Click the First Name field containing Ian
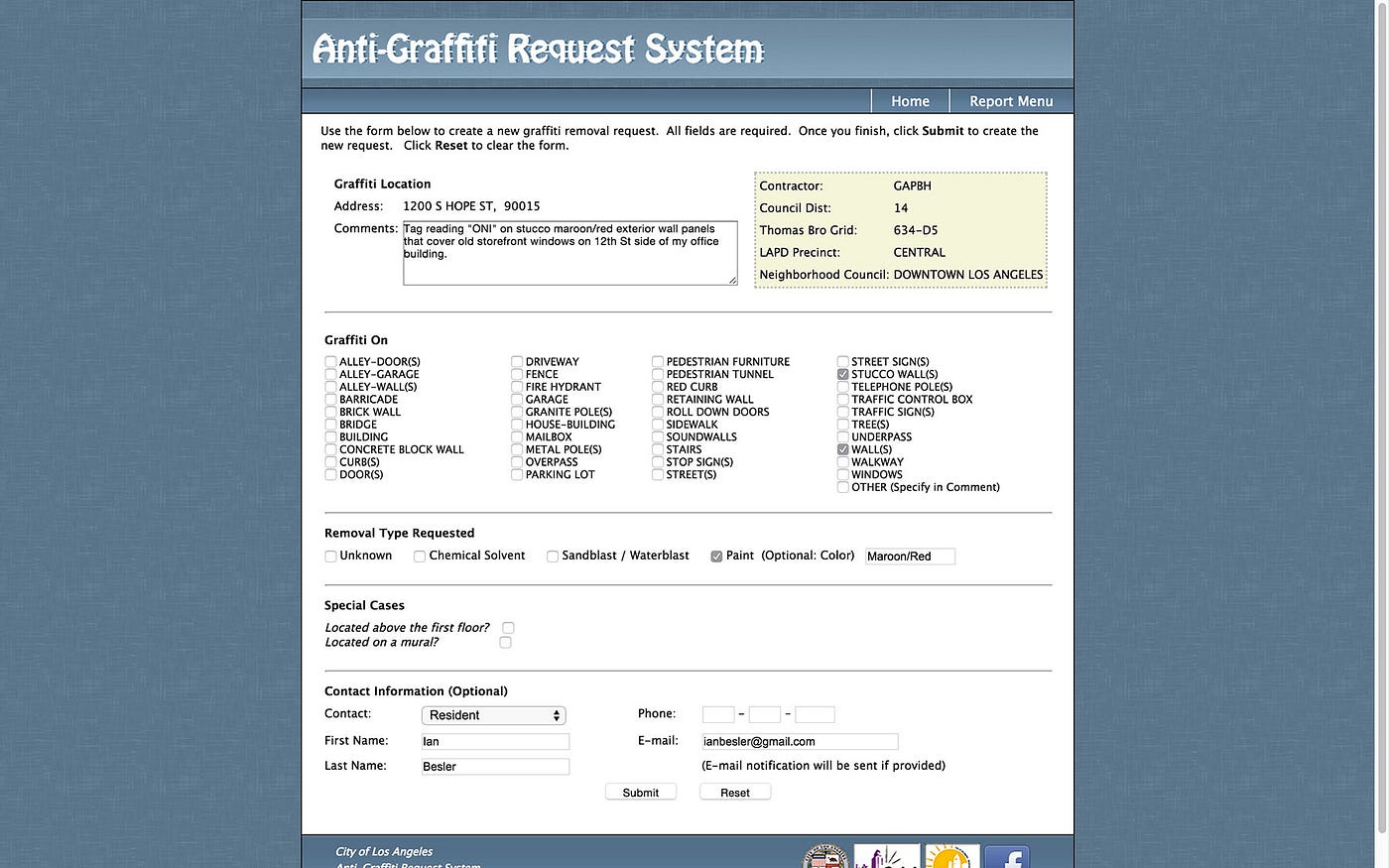 [x=495, y=741]
